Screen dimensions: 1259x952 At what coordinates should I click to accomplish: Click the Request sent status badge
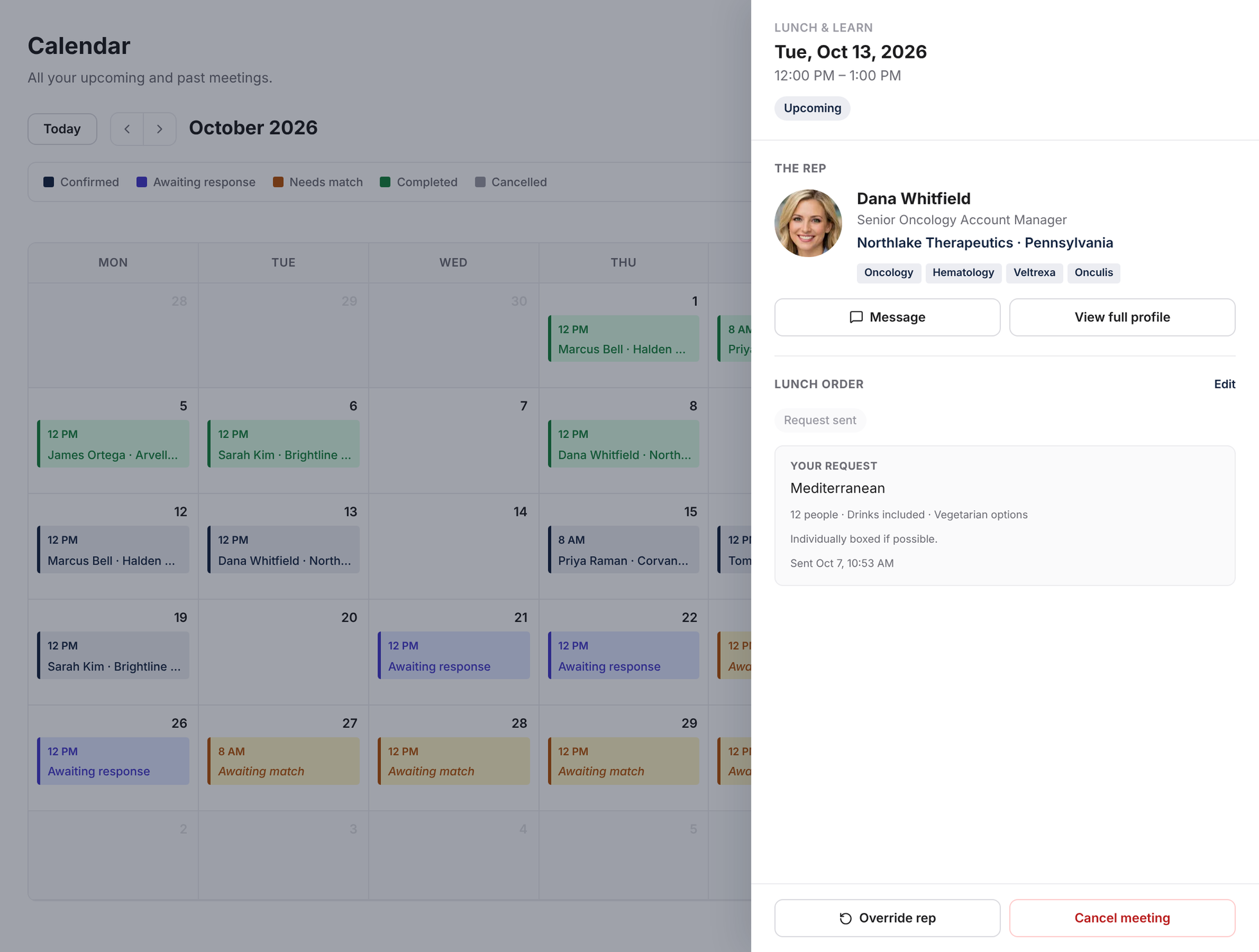820,420
